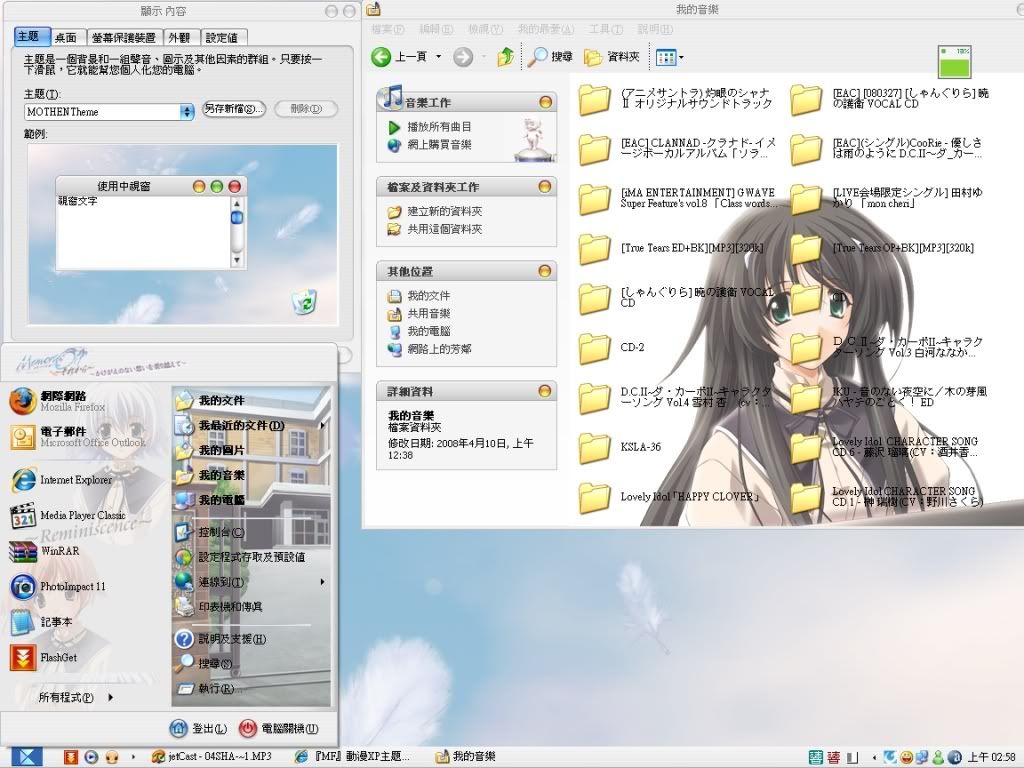This screenshot has height=768, width=1024.
Task: Switch to the 外觀 tab
Action: [179, 38]
